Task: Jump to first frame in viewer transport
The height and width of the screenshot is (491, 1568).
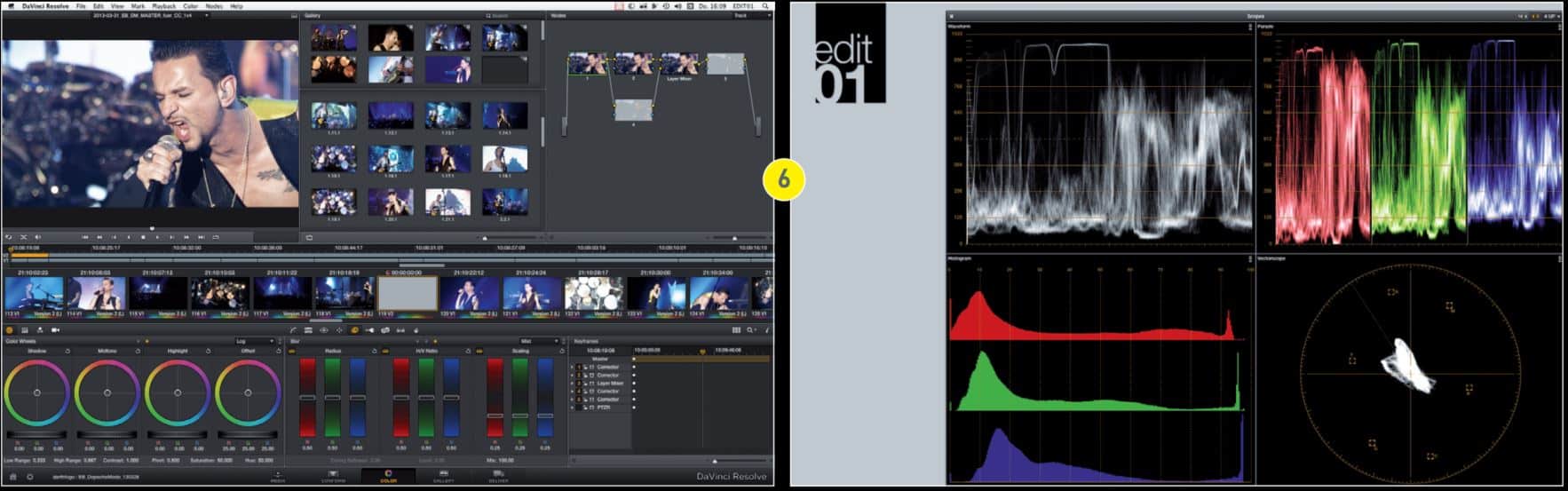Action: coord(85,237)
